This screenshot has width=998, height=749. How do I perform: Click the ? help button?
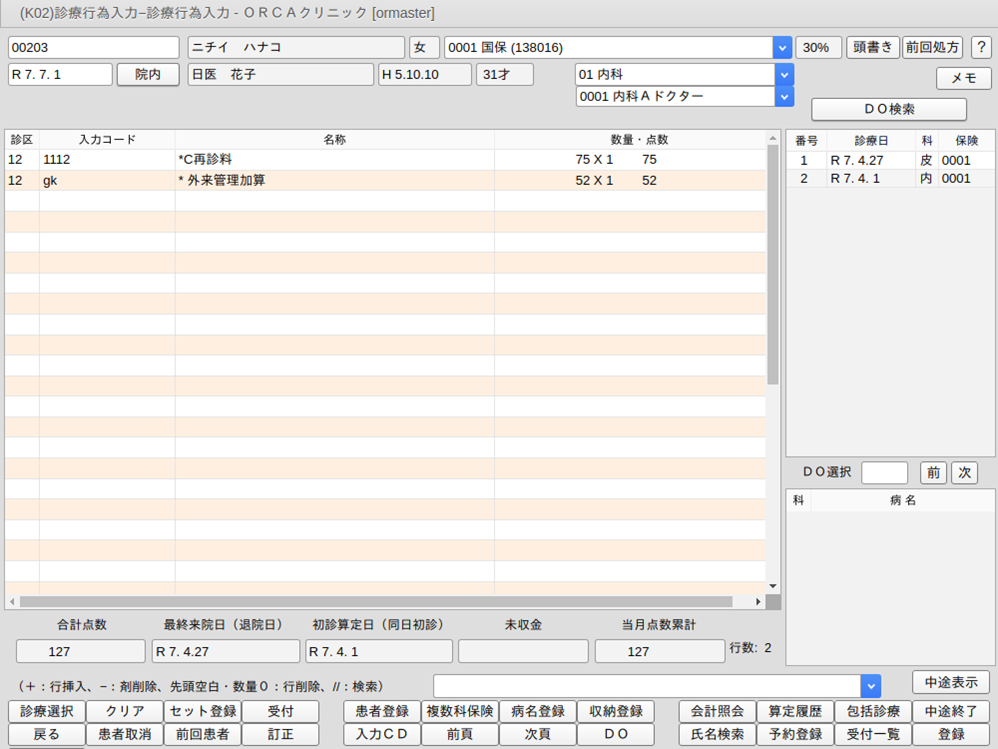980,48
